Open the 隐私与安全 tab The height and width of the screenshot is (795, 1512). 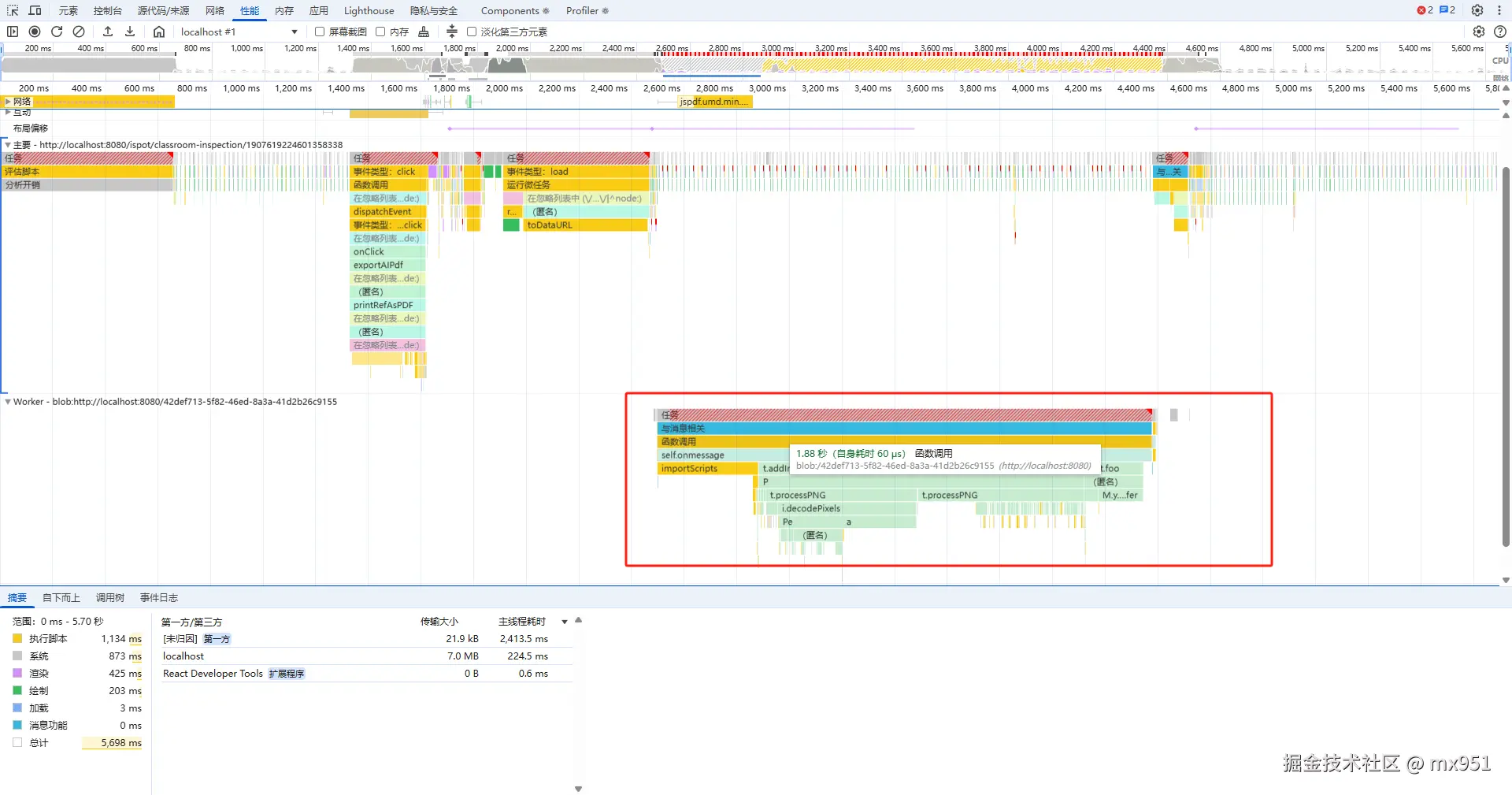(x=434, y=10)
